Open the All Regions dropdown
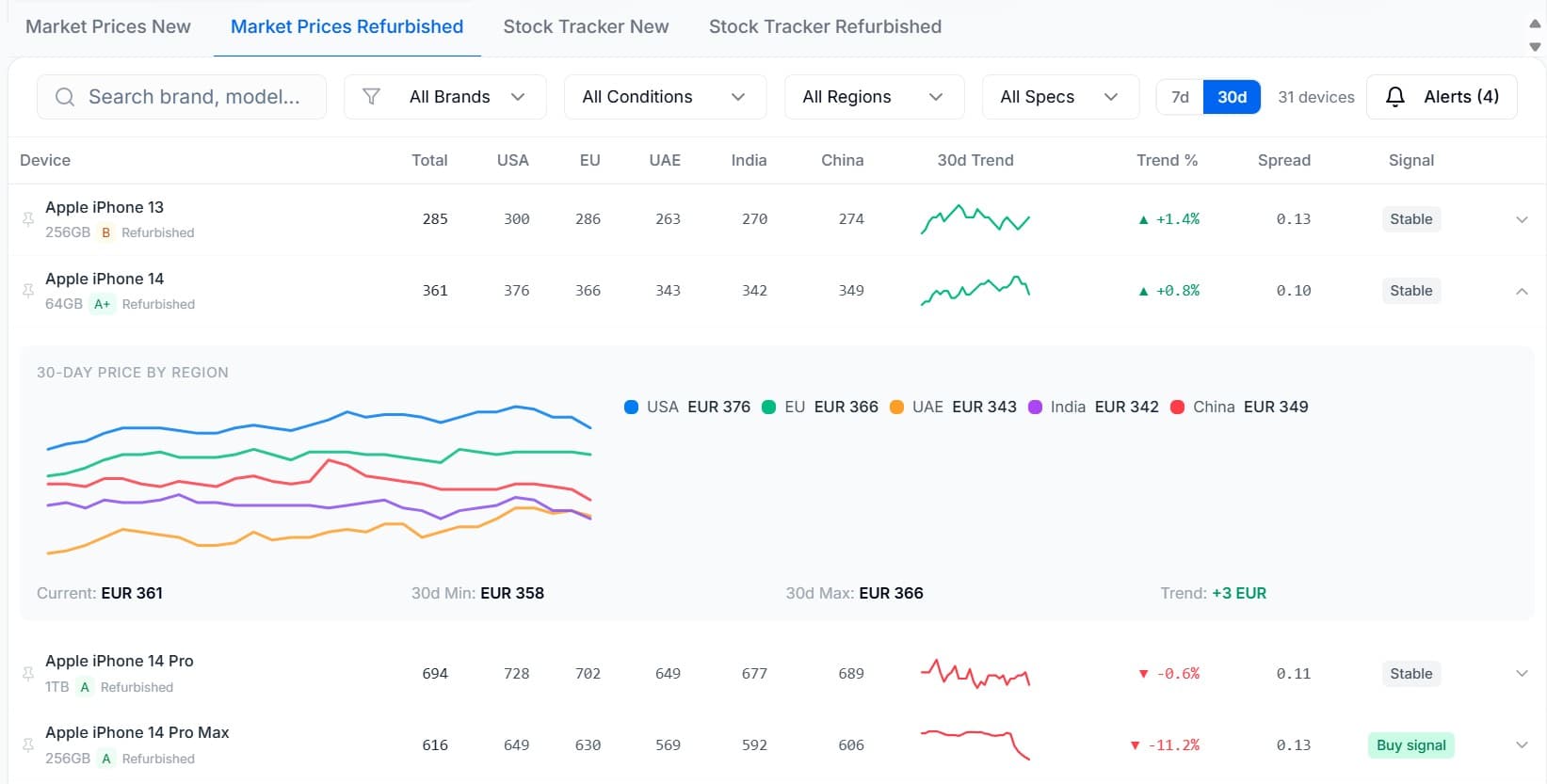This screenshot has height=784, width=1547. [874, 97]
